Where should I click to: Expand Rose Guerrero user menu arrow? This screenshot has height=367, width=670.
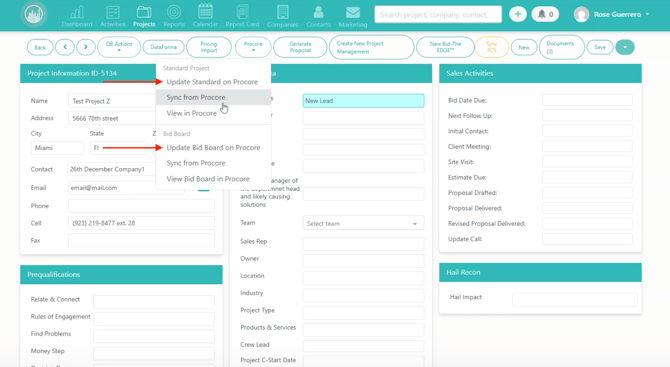(x=647, y=14)
